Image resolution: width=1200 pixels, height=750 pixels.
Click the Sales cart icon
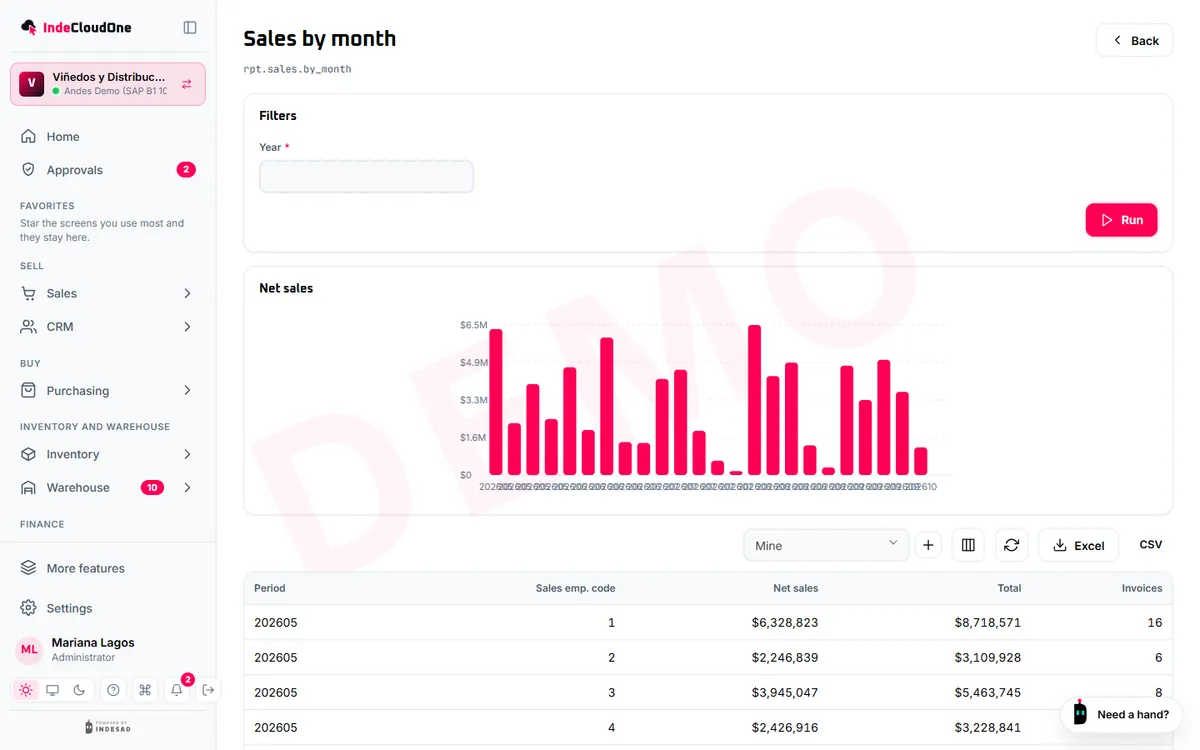(28, 293)
